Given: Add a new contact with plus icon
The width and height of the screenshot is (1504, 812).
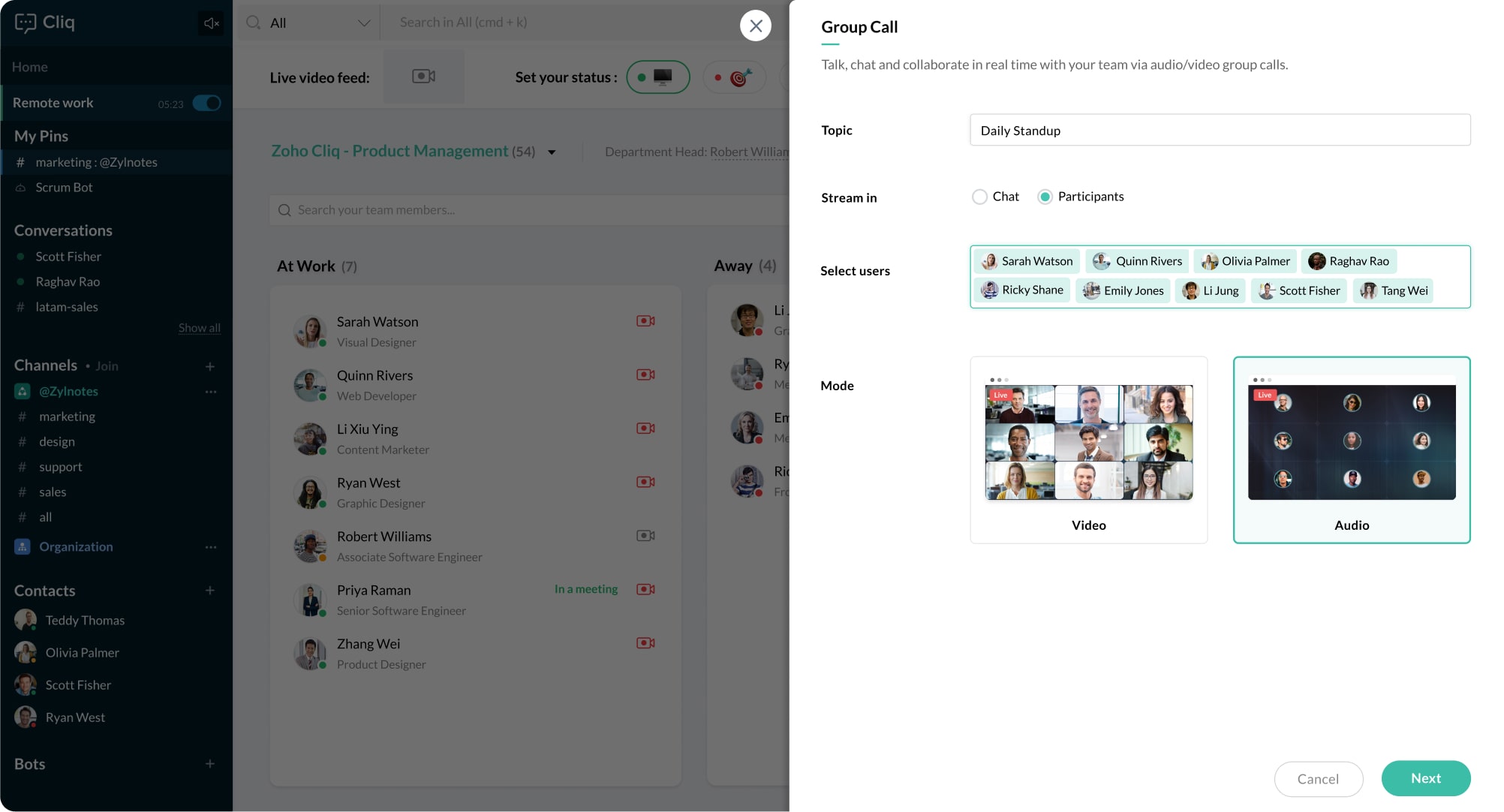Looking at the screenshot, I should [210, 591].
